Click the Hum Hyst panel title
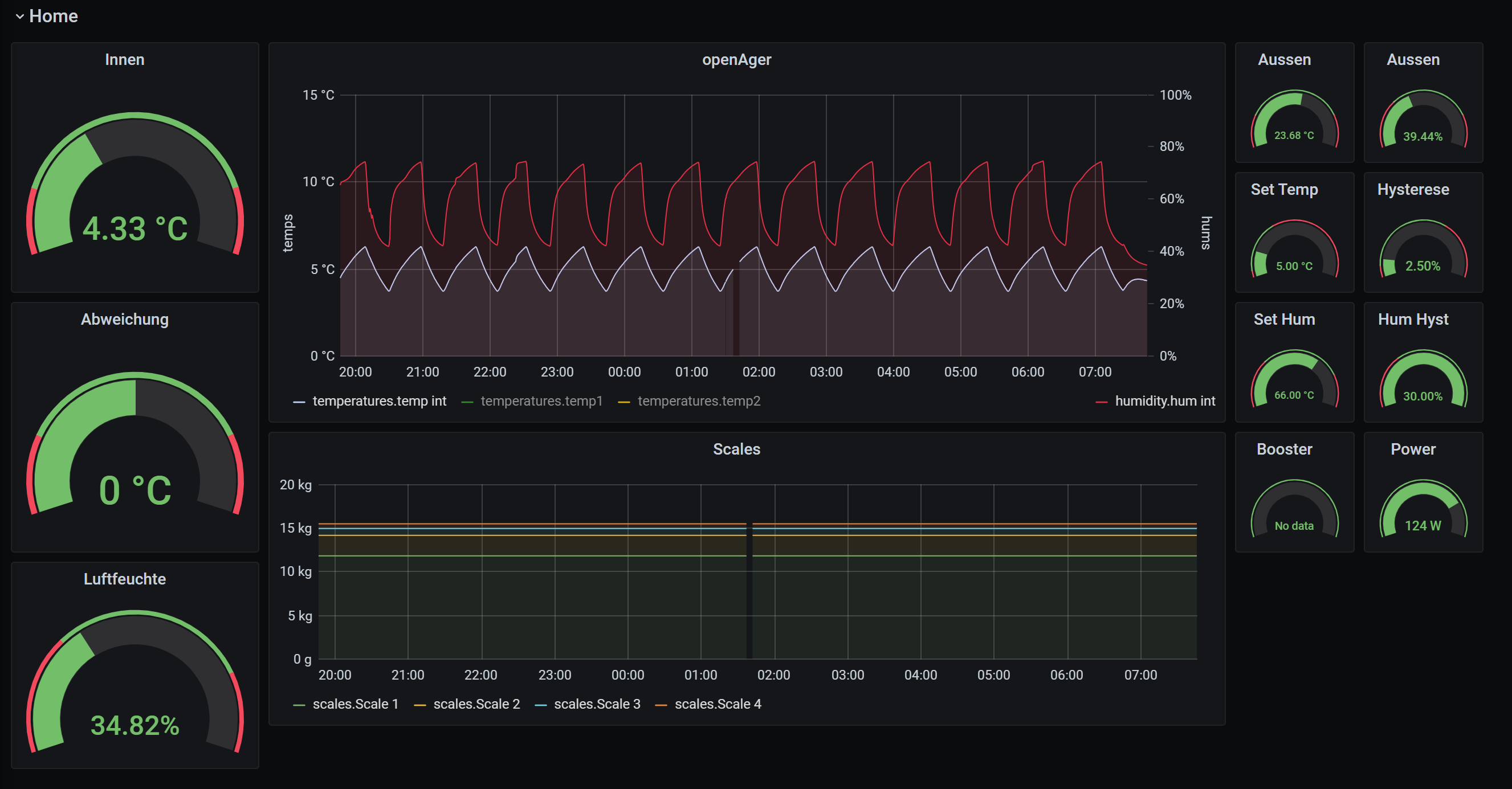Image resolution: width=1512 pixels, height=789 pixels. 1413,320
